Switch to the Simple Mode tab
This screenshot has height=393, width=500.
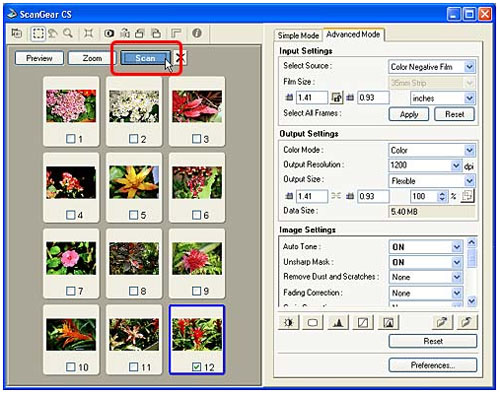pyautogui.click(x=298, y=35)
